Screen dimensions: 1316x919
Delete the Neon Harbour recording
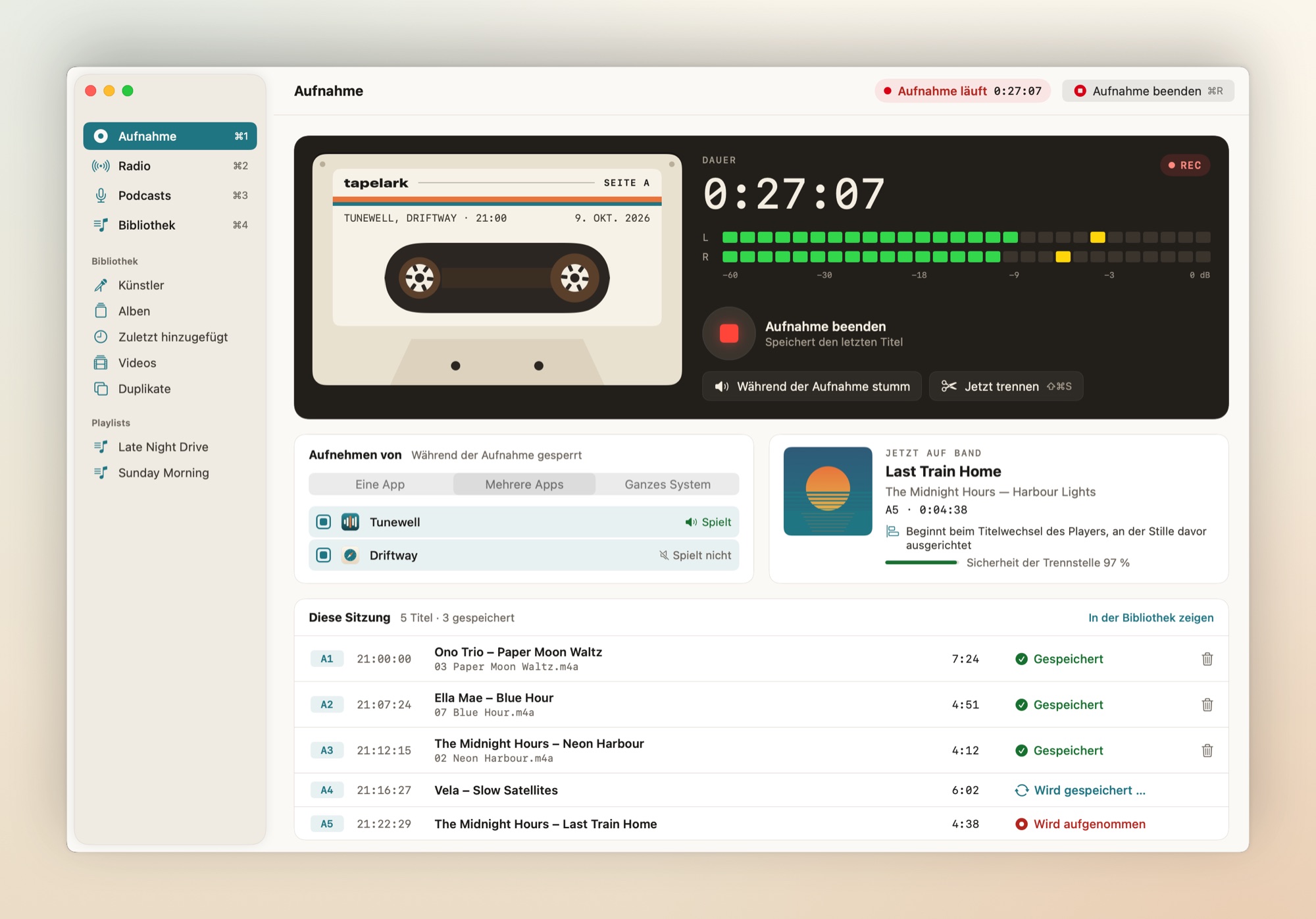pos(1207,750)
